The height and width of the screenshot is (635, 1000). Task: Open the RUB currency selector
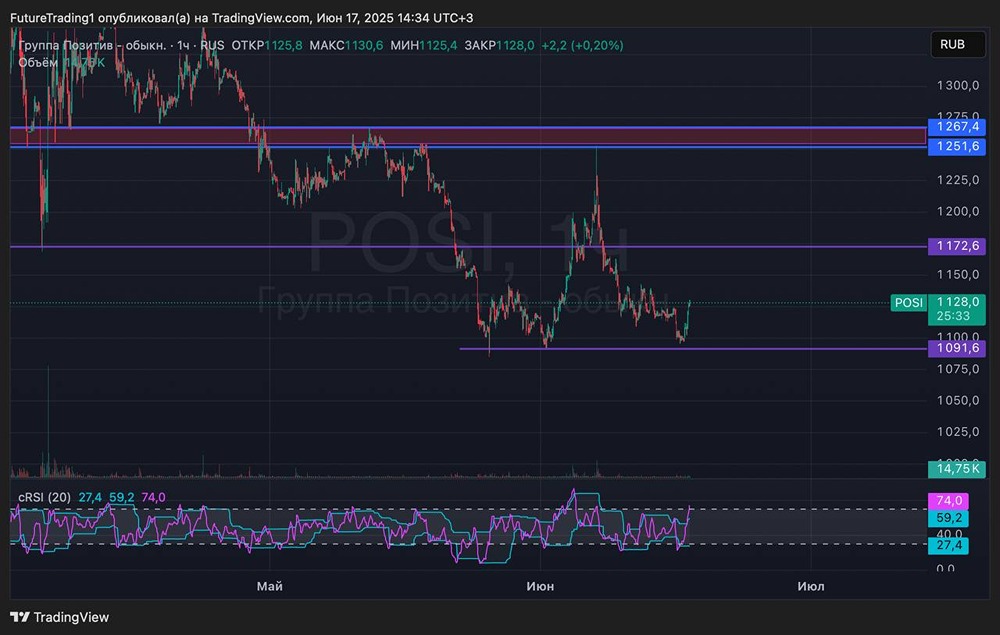pyautogui.click(x=952, y=45)
